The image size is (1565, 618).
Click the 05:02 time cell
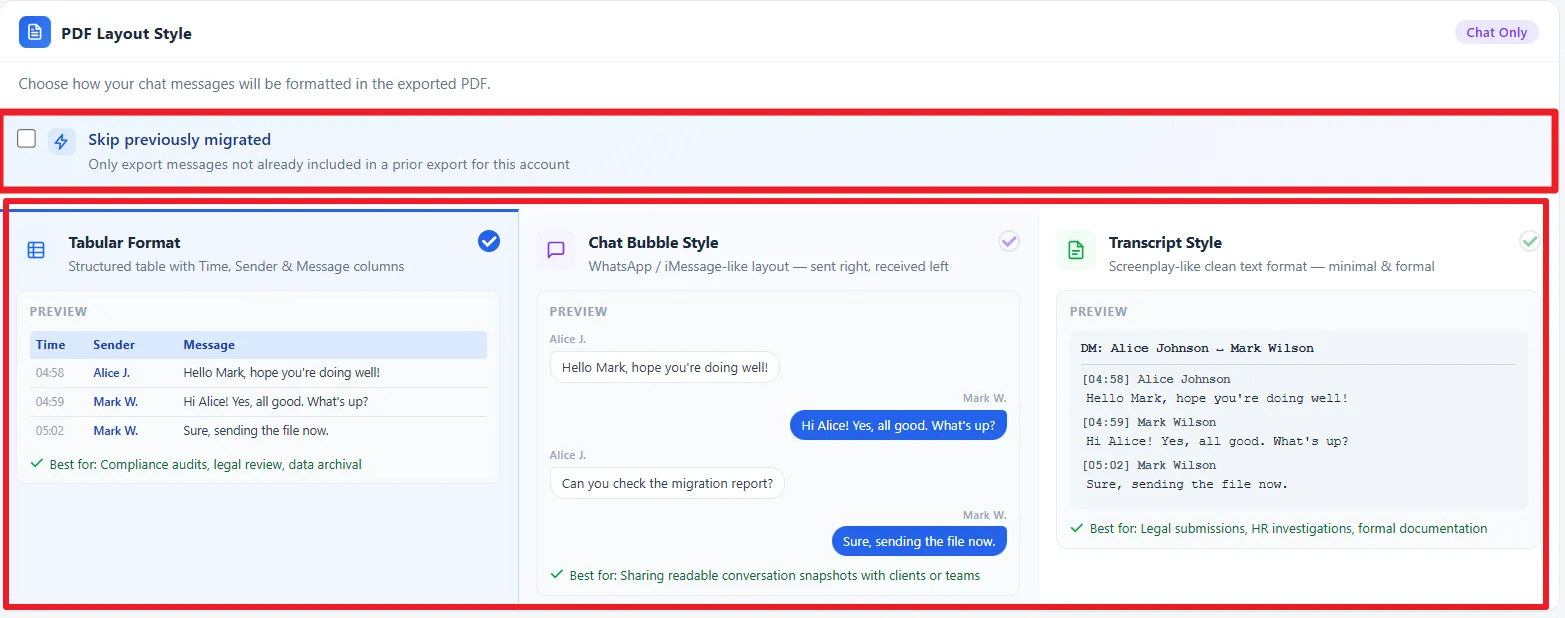pyautogui.click(x=50, y=431)
